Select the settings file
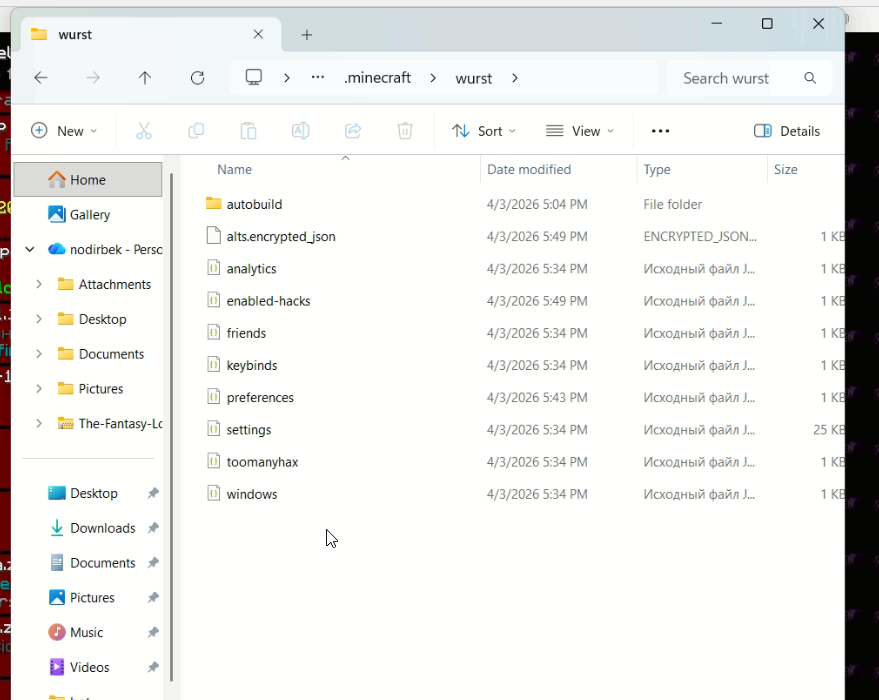The width and height of the screenshot is (879, 700). pos(248,430)
